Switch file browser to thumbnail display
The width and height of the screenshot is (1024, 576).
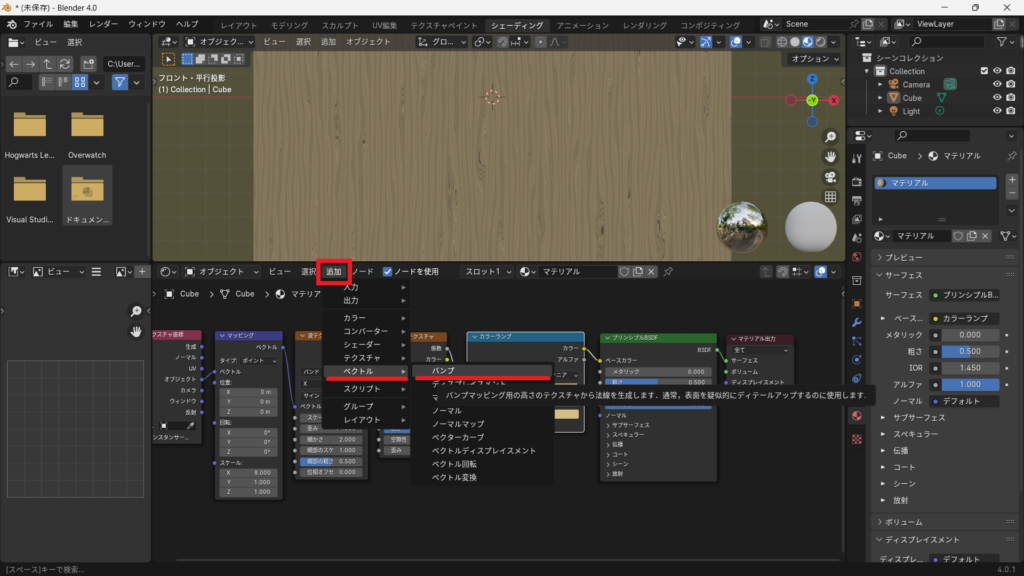click(x=80, y=82)
